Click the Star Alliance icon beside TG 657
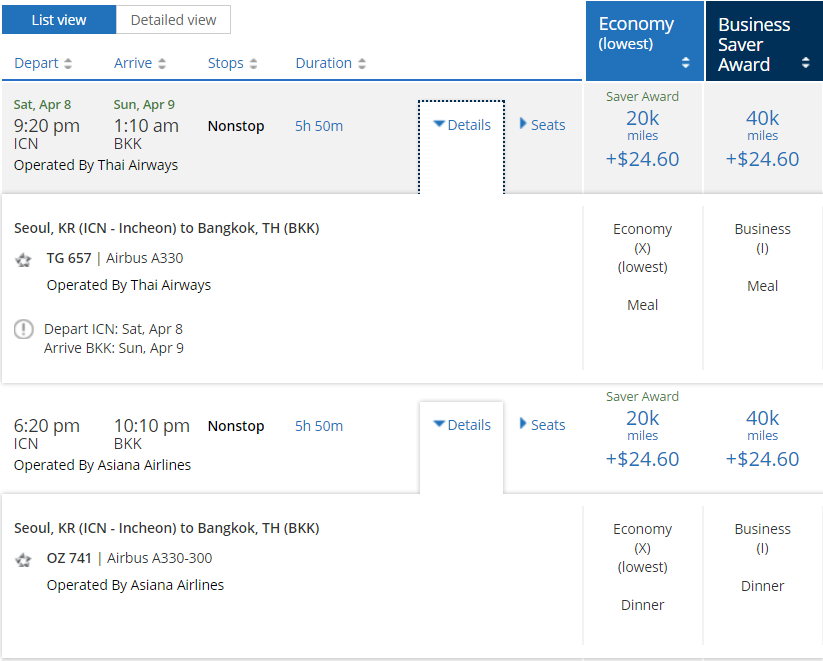 pyautogui.click(x=24, y=260)
